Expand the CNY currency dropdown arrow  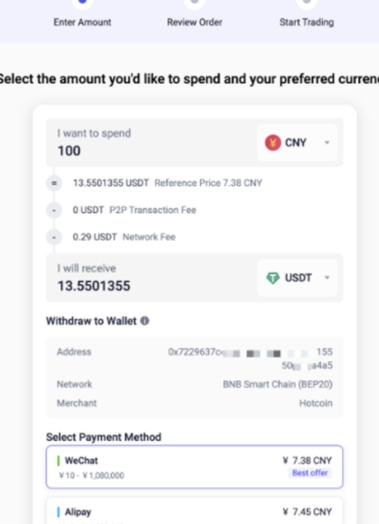tap(327, 143)
